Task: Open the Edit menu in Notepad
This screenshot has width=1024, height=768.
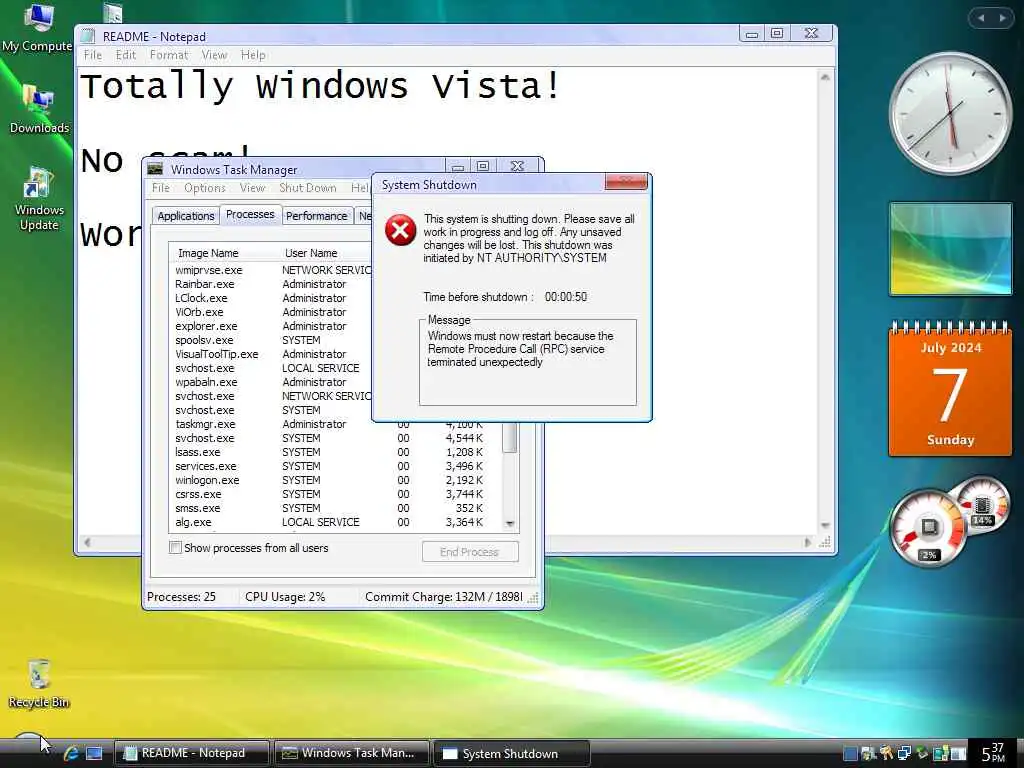Action: click(125, 55)
